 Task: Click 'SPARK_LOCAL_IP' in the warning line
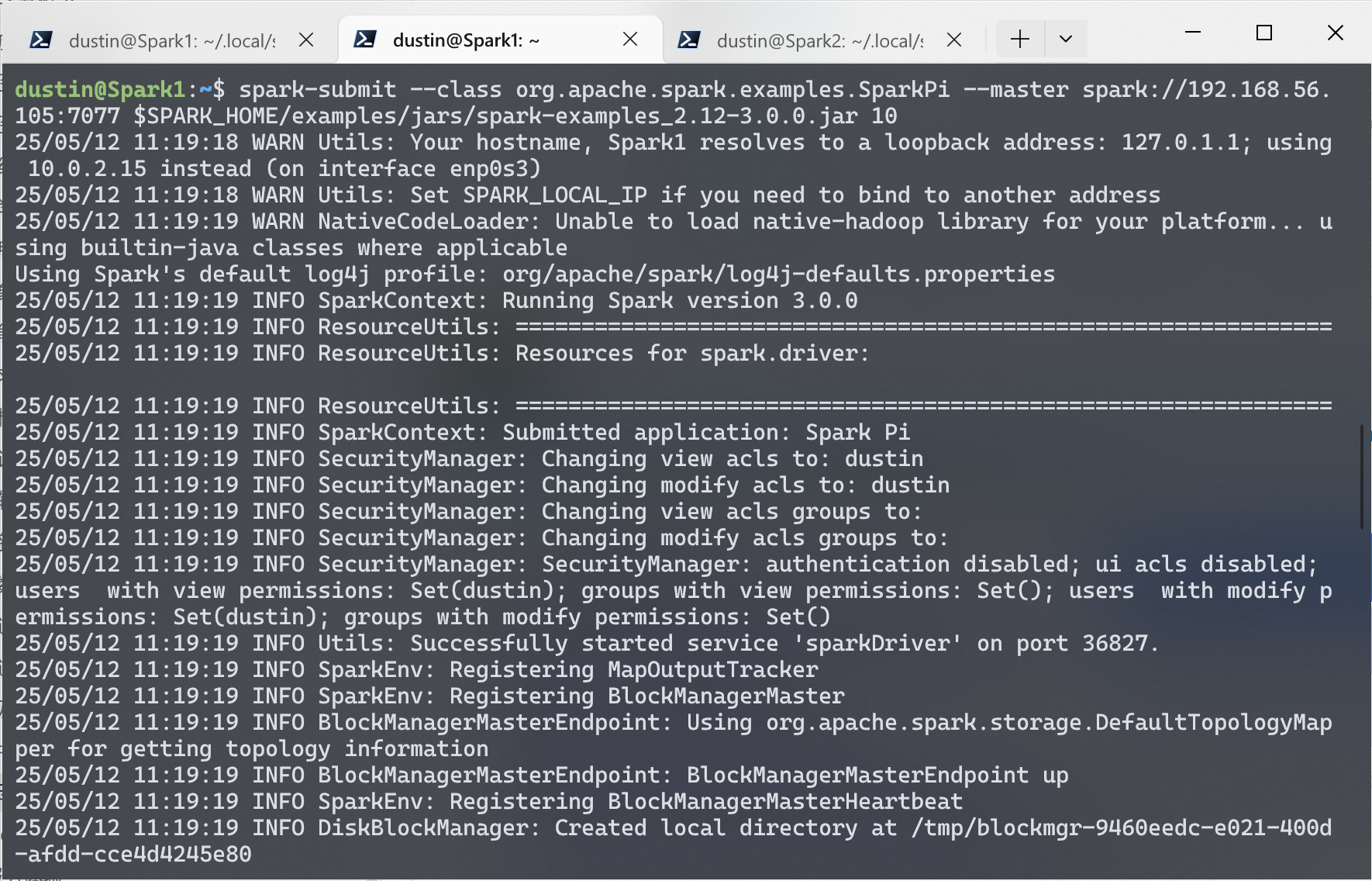[555, 195]
